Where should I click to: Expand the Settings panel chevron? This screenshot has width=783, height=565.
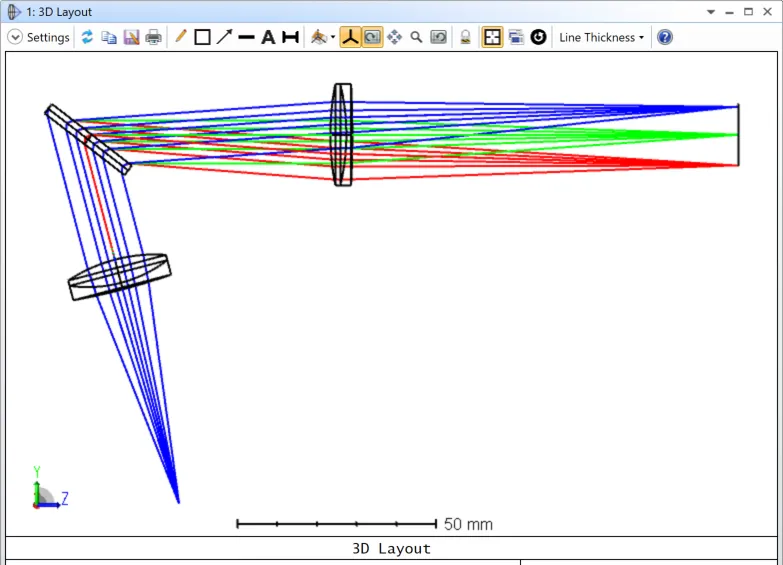click(x=15, y=37)
